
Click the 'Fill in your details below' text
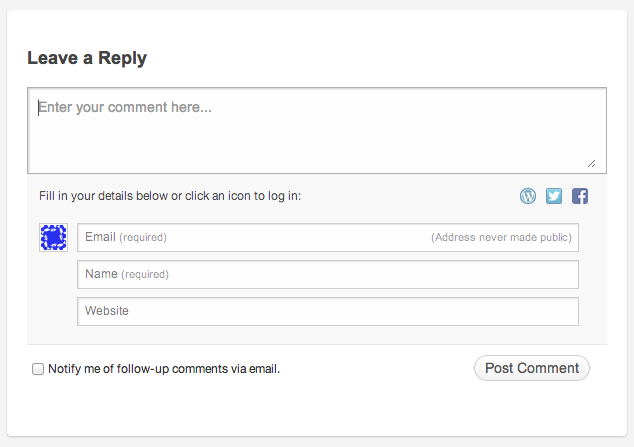click(170, 196)
